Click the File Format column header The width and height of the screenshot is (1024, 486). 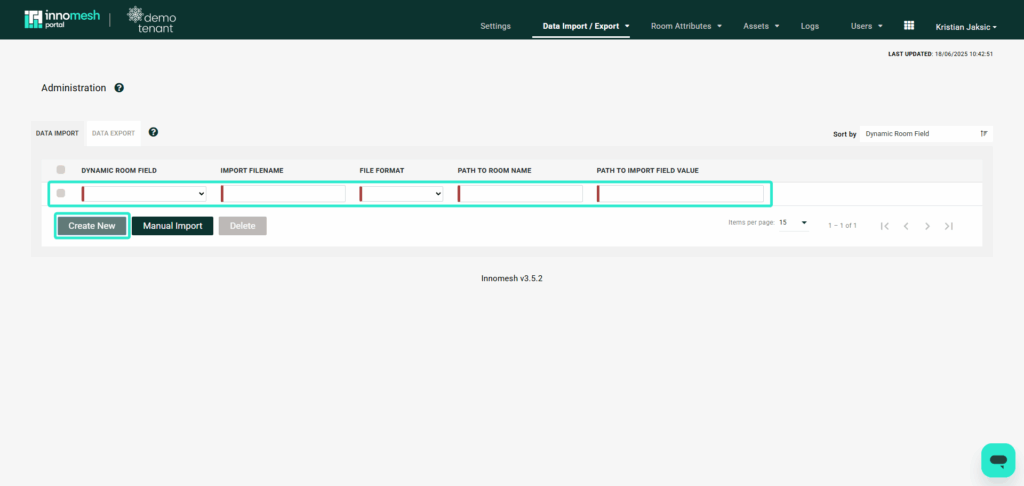pos(382,170)
